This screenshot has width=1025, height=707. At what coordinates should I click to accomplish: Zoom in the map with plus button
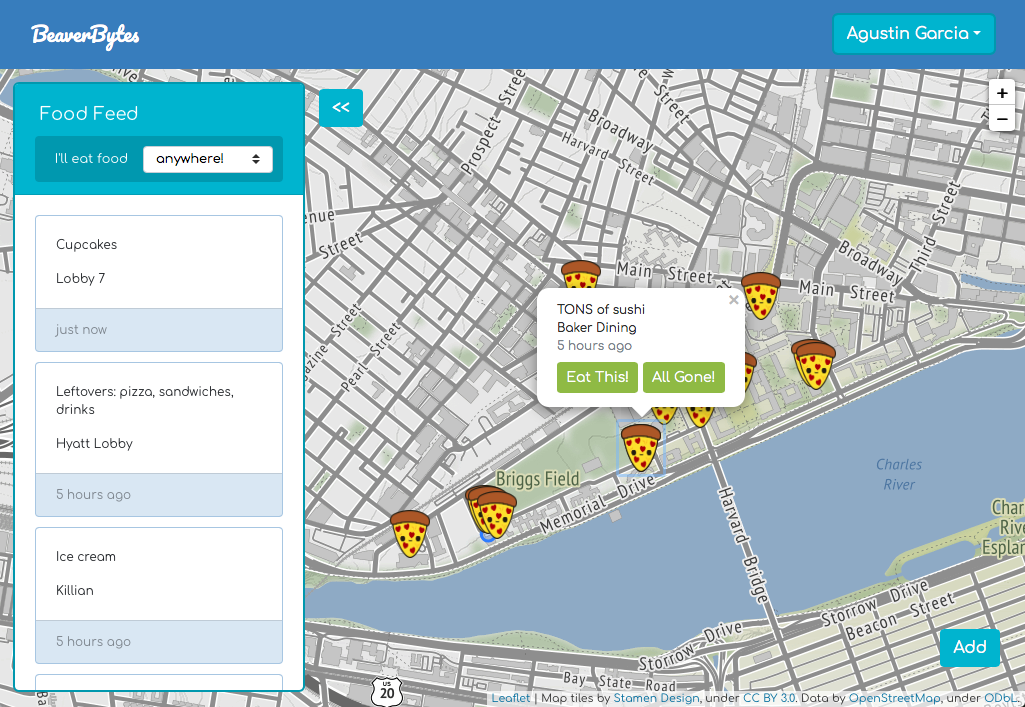(1001, 93)
